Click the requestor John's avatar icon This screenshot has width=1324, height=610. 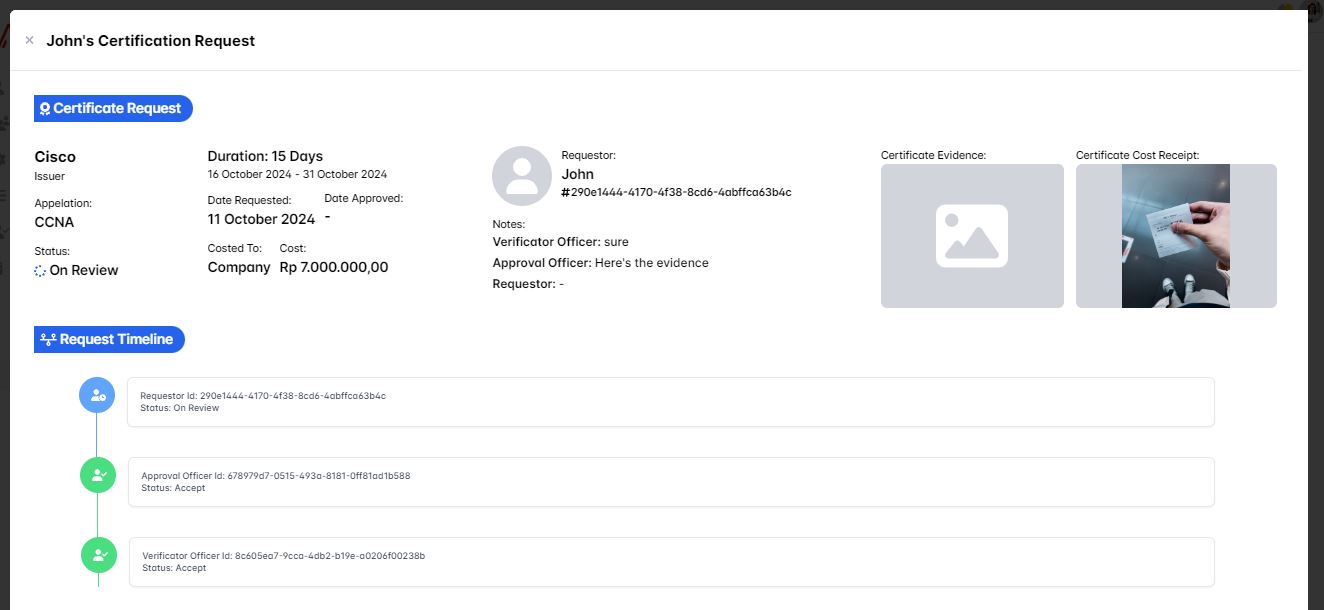click(x=521, y=176)
